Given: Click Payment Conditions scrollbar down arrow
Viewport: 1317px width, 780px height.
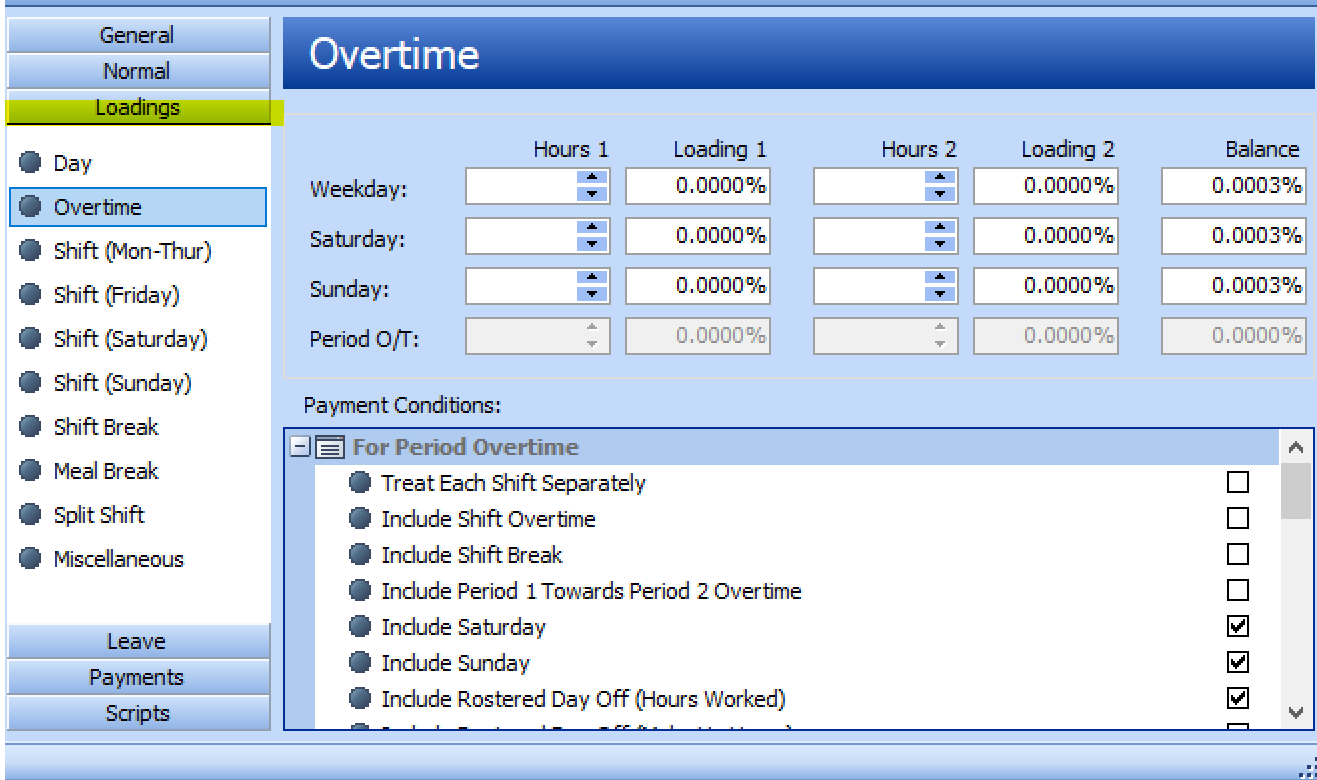Looking at the screenshot, I should pos(1296,712).
